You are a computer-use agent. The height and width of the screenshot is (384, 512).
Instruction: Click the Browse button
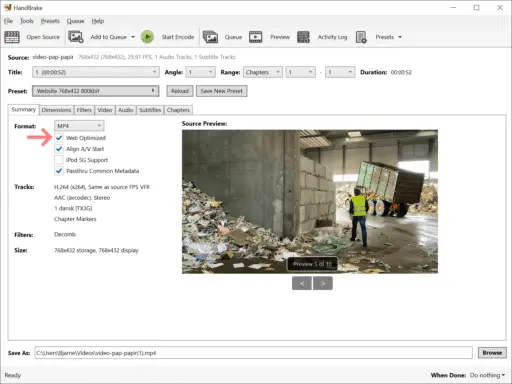pos(492,353)
